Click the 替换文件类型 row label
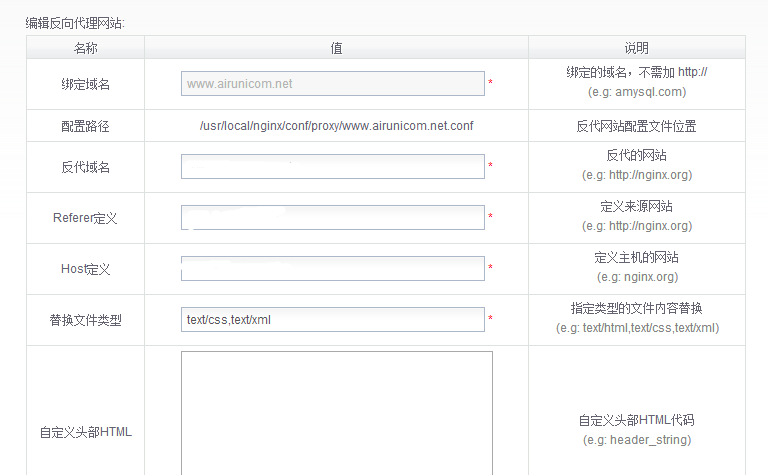 85,320
